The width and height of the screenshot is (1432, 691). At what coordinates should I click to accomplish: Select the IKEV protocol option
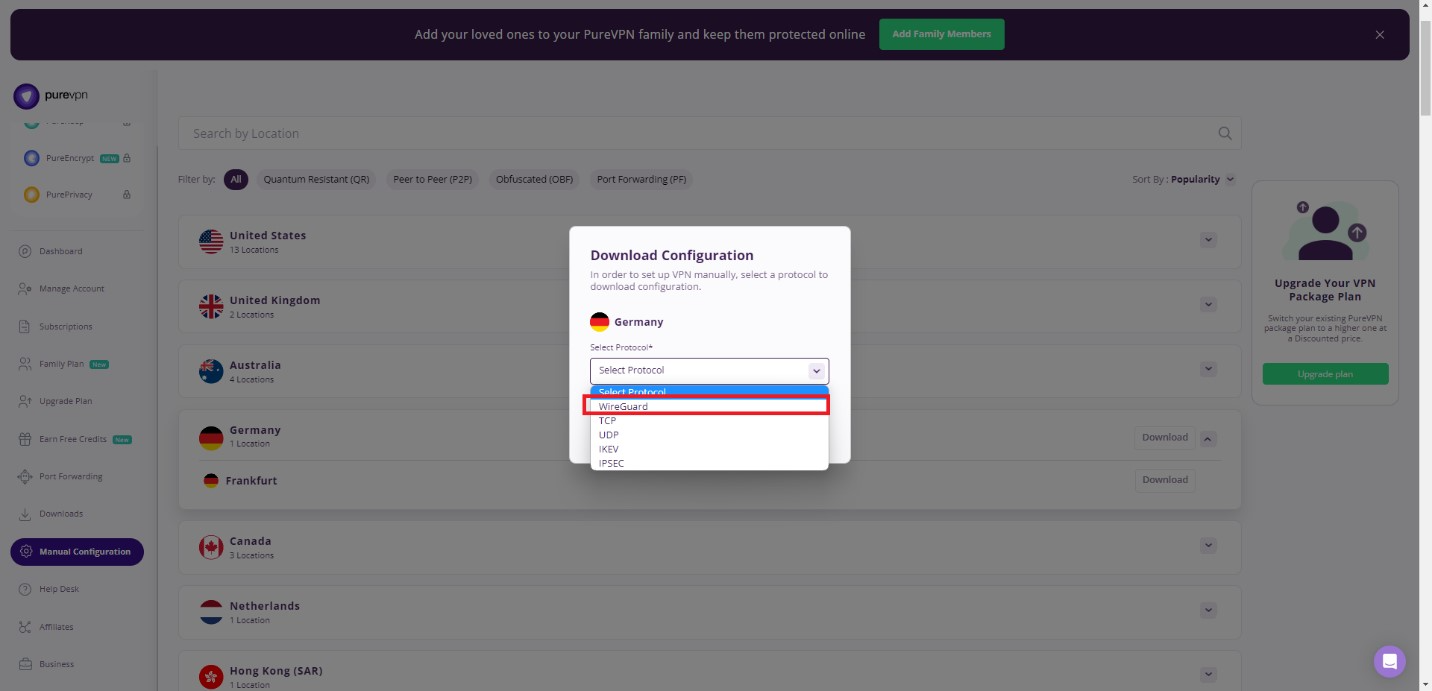pyautogui.click(x=609, y=449)
